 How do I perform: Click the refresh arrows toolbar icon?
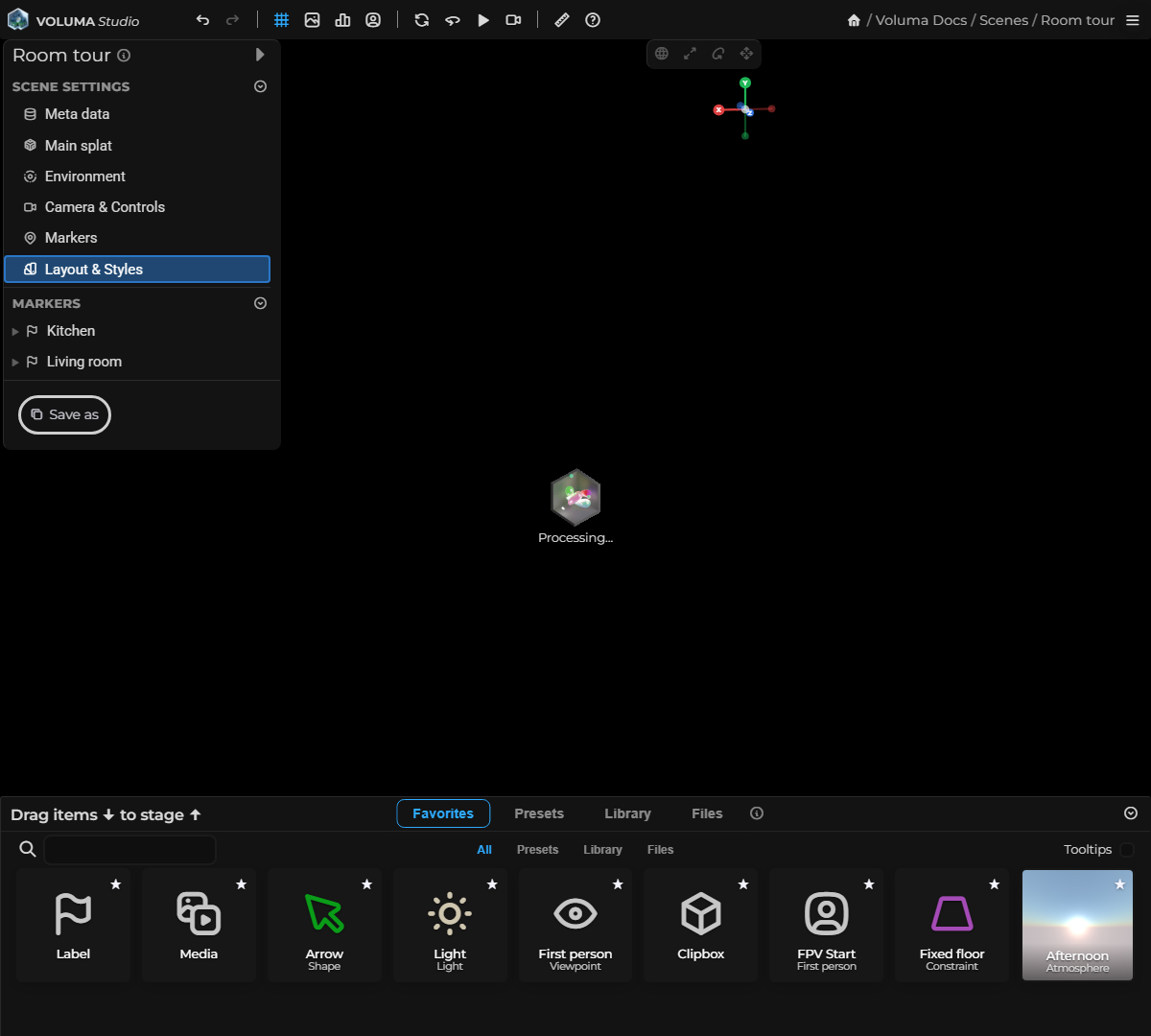point(422,20)
